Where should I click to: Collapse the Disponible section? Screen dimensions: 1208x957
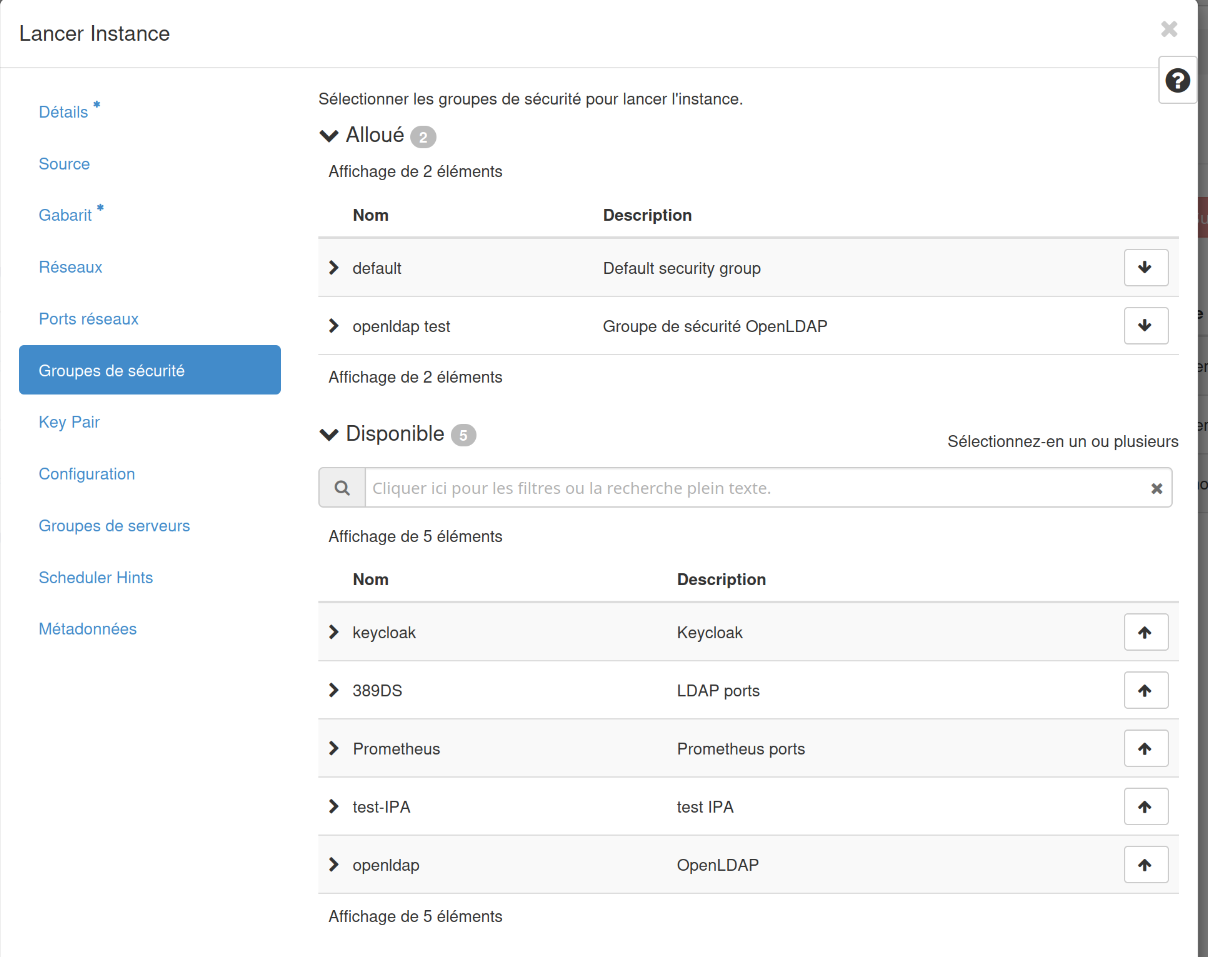coord(329,434)
